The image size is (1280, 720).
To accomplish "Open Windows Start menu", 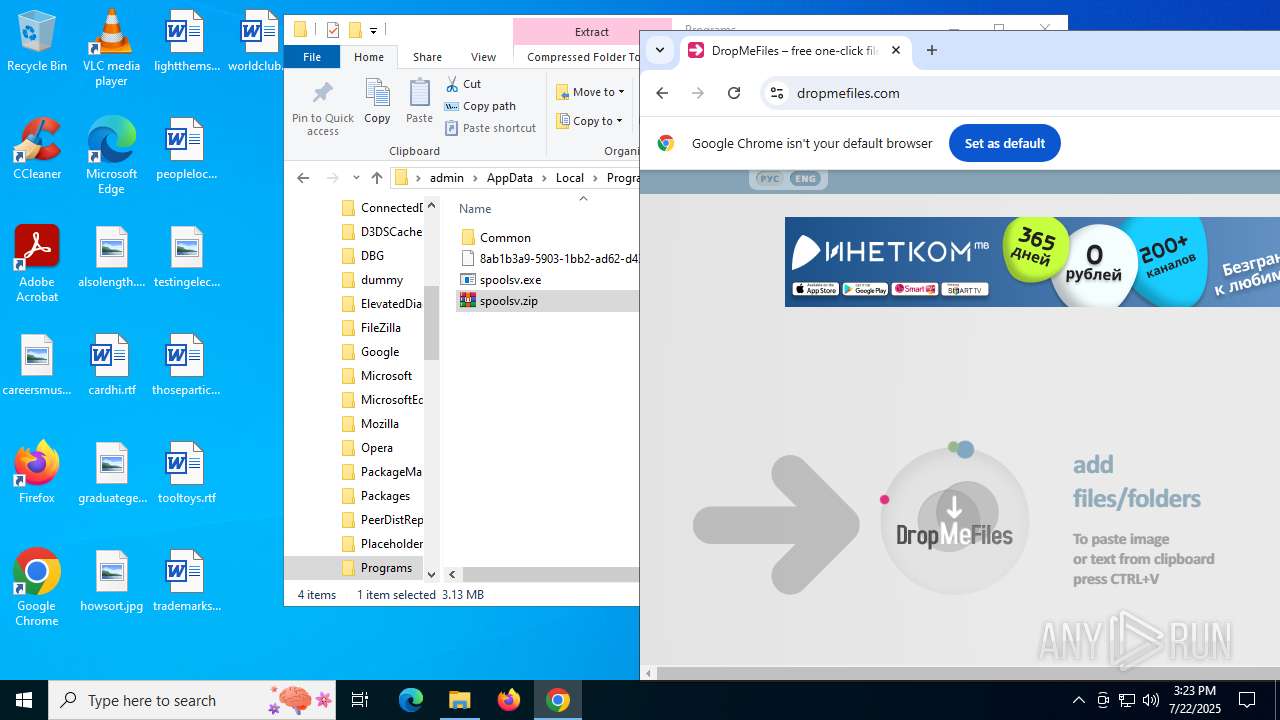I will pyautogui.click(x=24, y=700).
